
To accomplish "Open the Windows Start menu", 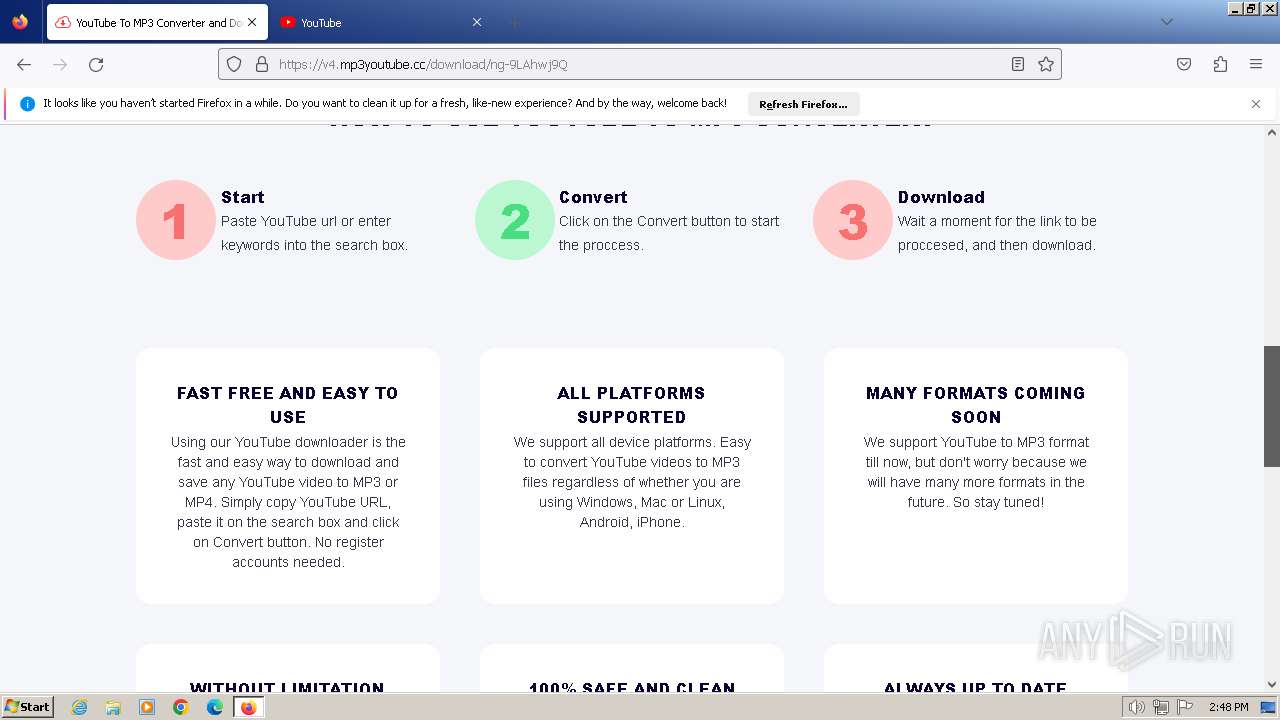I will [27, 706].
